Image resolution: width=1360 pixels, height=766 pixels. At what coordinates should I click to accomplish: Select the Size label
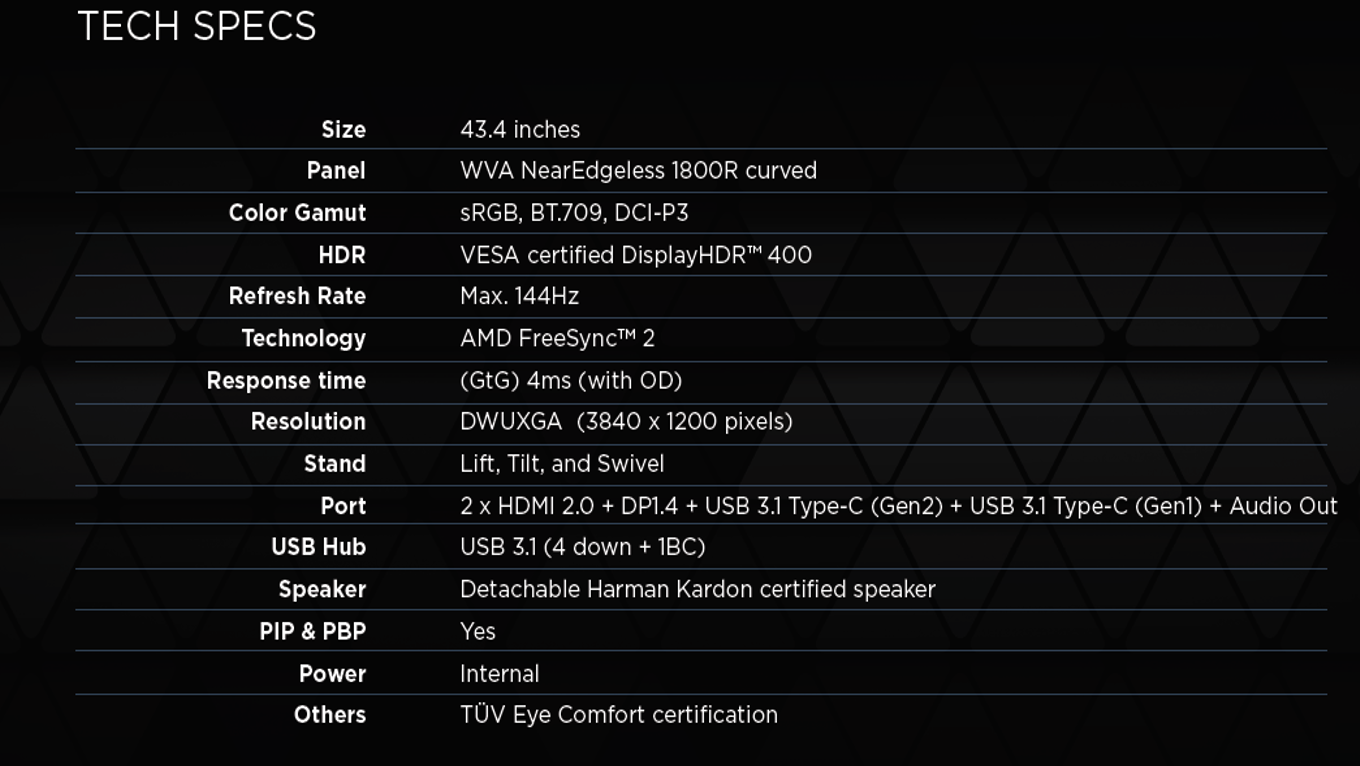[343, 130]
